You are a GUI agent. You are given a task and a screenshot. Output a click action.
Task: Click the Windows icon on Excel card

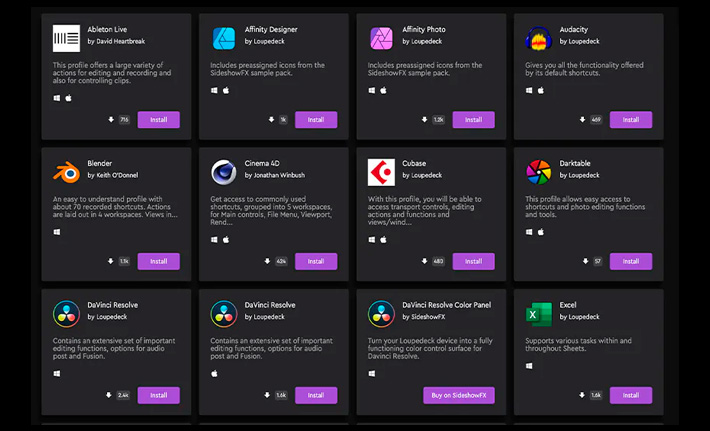tap(529, 366)
